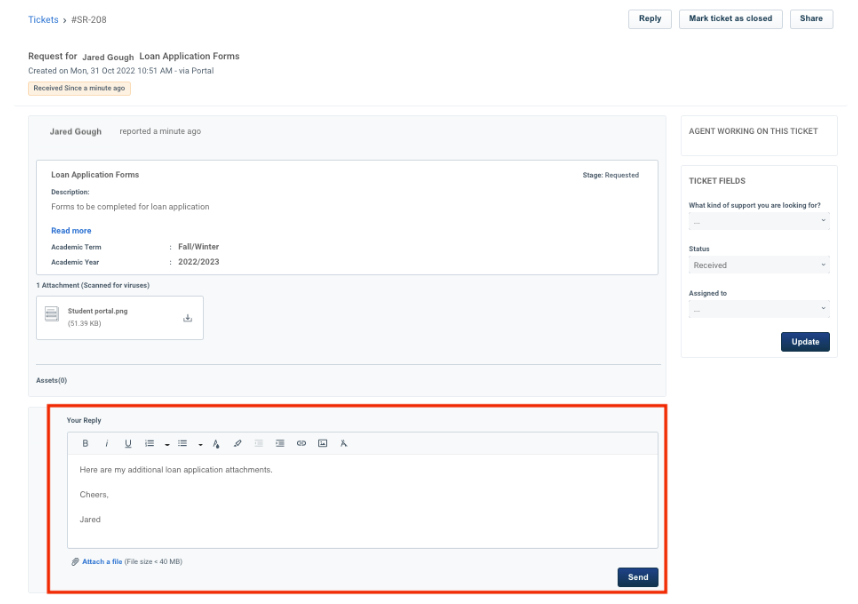The width and height of the screenshot is (858, 604).
Task: Insert an image into the reply
Action: (x=322, y=443)
